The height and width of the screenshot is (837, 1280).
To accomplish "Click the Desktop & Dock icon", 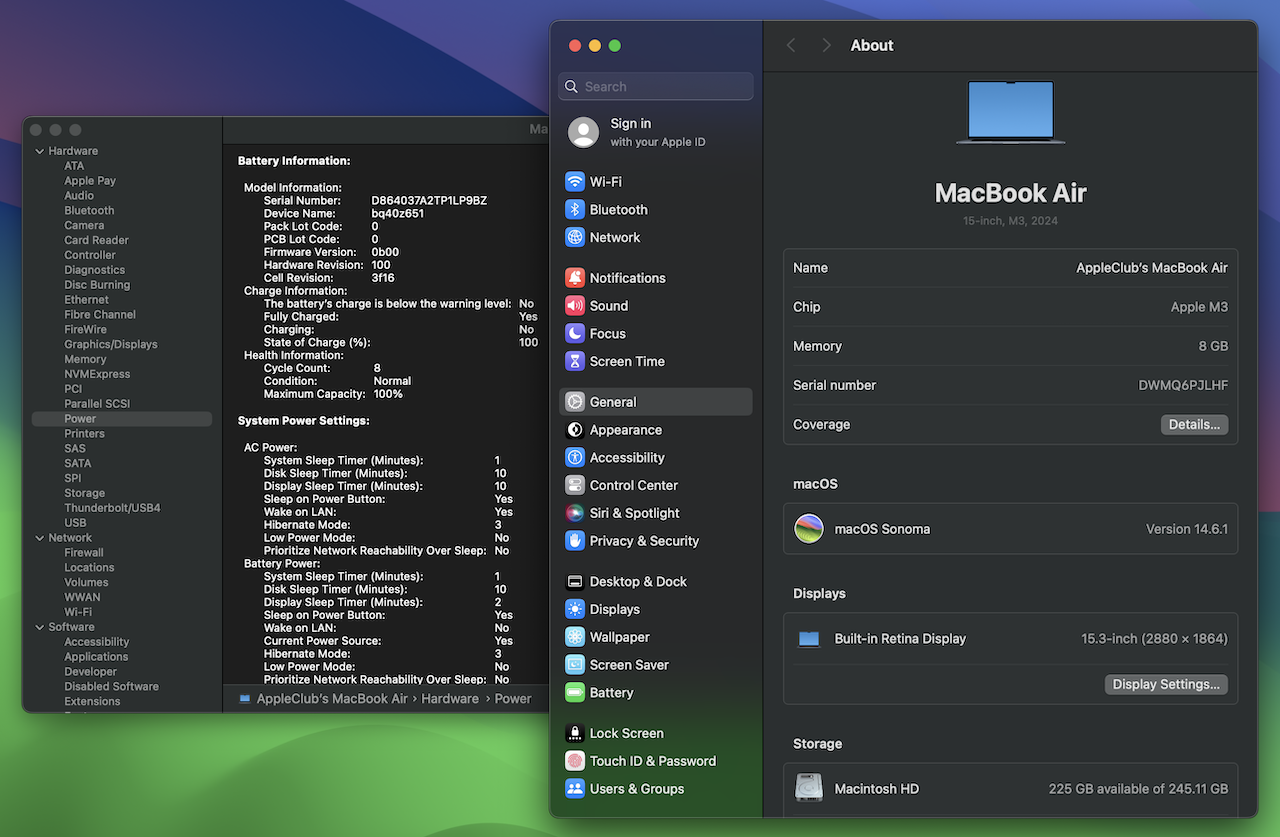I will 575,582.
